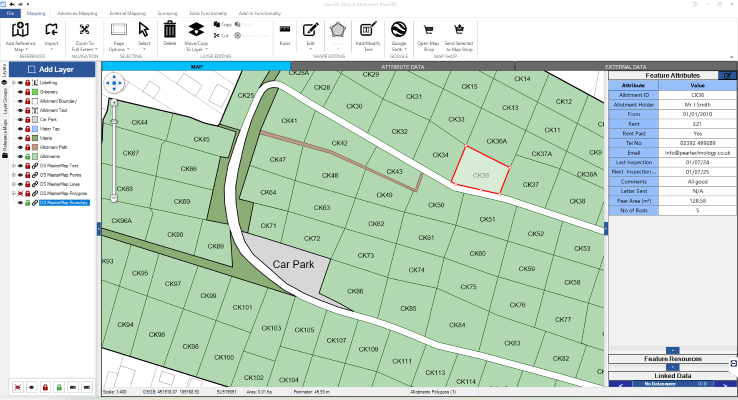Click the Add Layer button
This screenshot has width=738, height=400.
tap(52, 69)
